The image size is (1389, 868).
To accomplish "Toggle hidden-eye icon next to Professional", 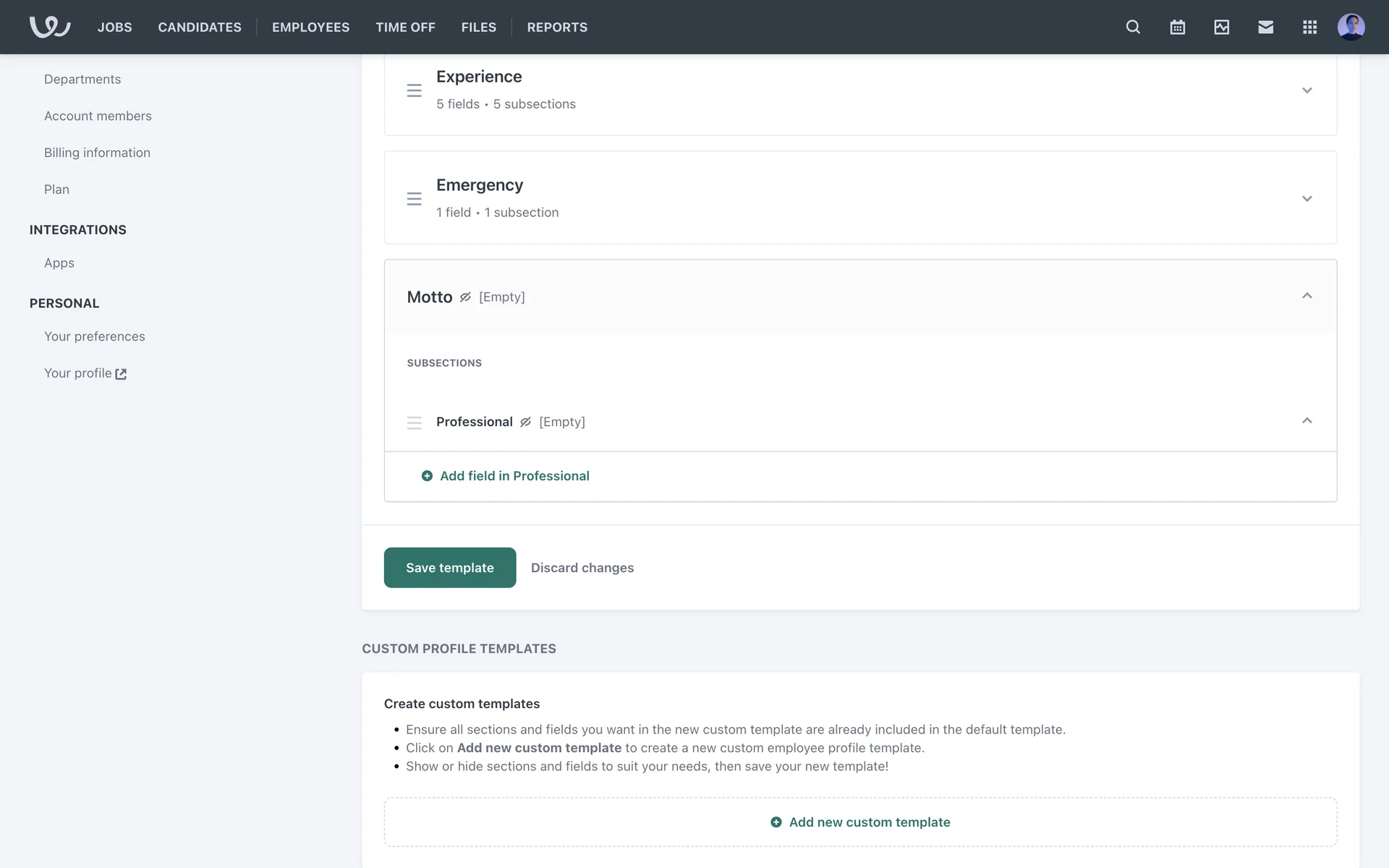I will [x=526, y=422].
